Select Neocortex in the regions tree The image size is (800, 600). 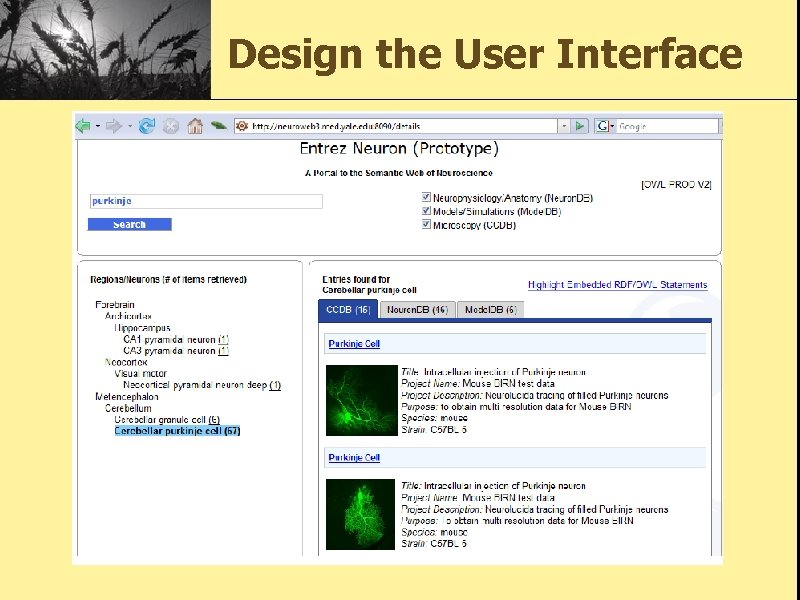126,362
